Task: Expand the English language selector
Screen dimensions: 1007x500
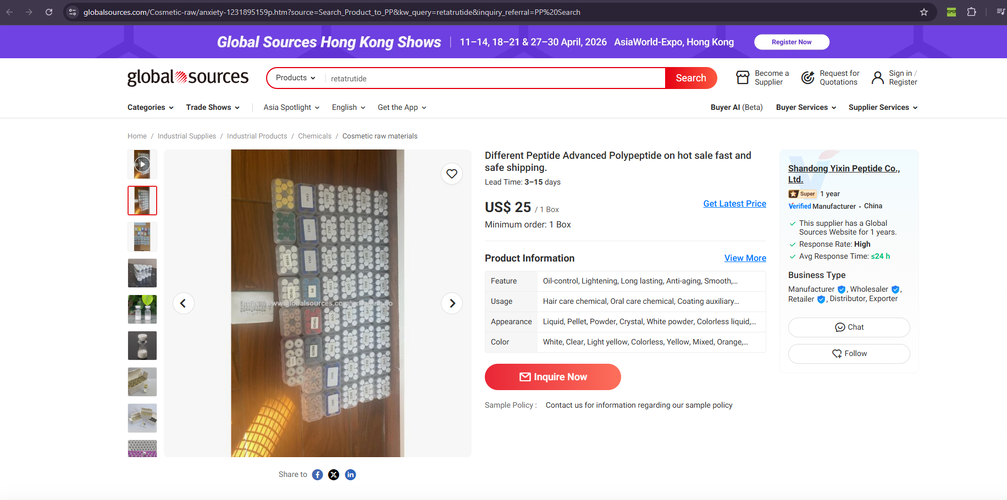Action: (348, 107)
